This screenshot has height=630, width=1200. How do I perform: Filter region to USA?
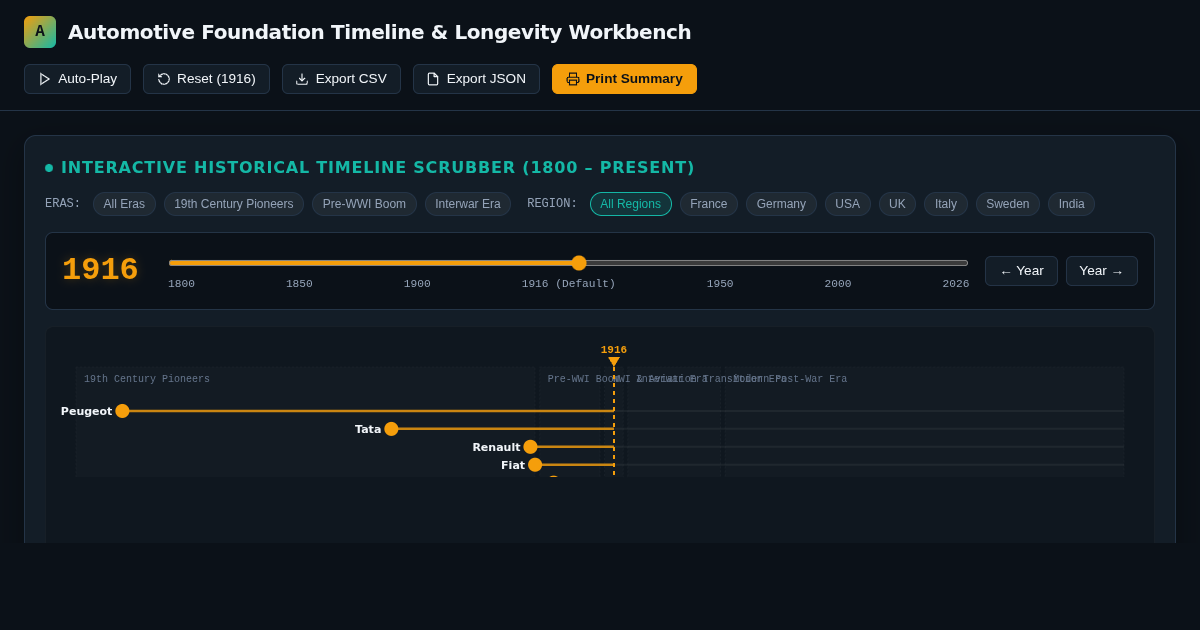[848, 204]
